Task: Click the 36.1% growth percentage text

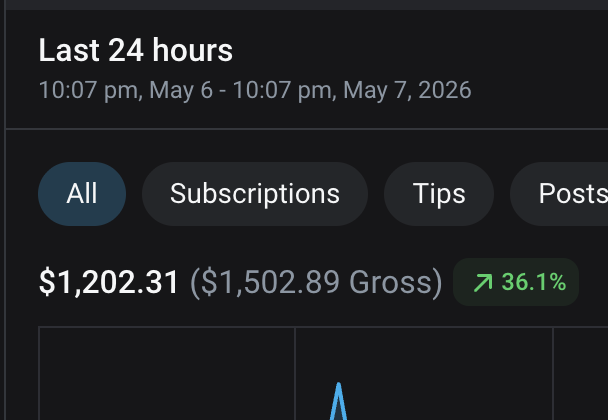Action: coord(534,282)
